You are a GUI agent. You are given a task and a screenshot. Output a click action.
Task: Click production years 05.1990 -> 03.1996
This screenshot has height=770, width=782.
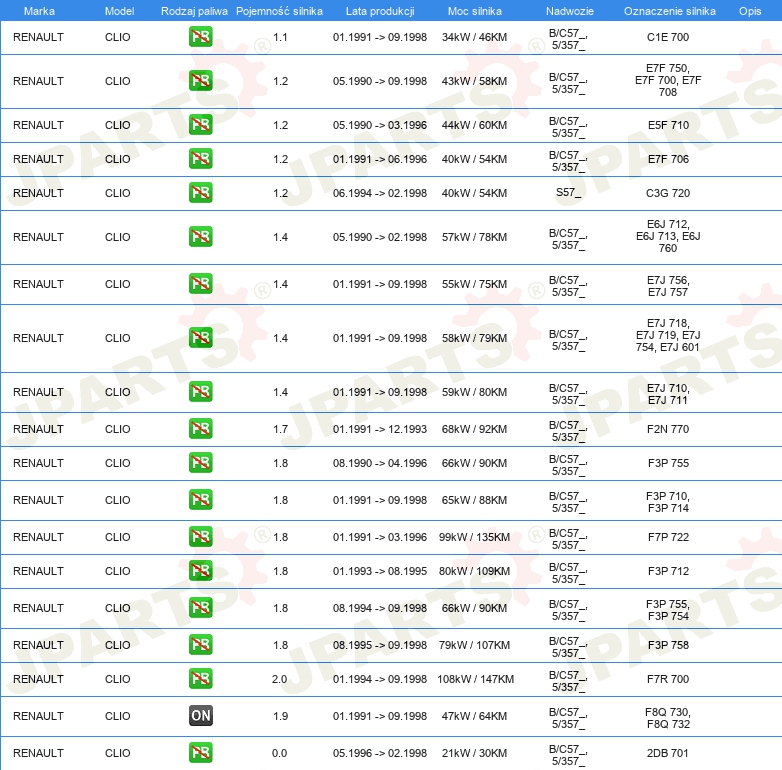tap(380, 125)
